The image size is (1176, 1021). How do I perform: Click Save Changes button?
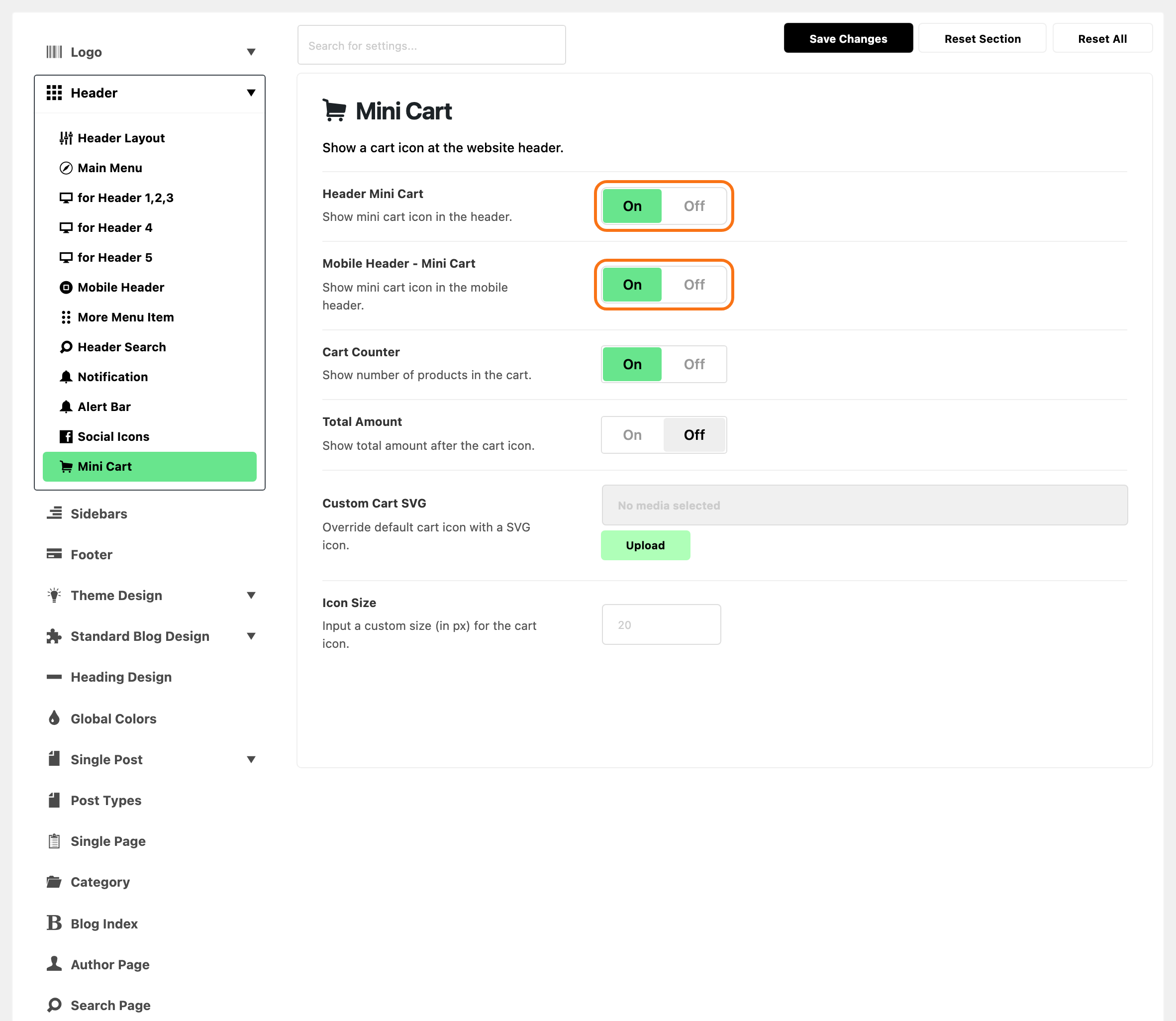[x=848, y=38]
